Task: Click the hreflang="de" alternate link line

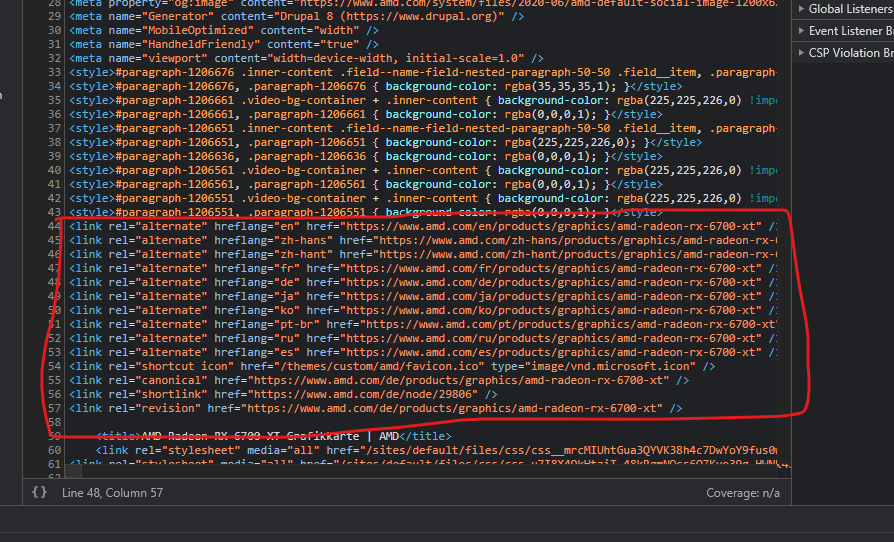Action: tap(422, 282)
